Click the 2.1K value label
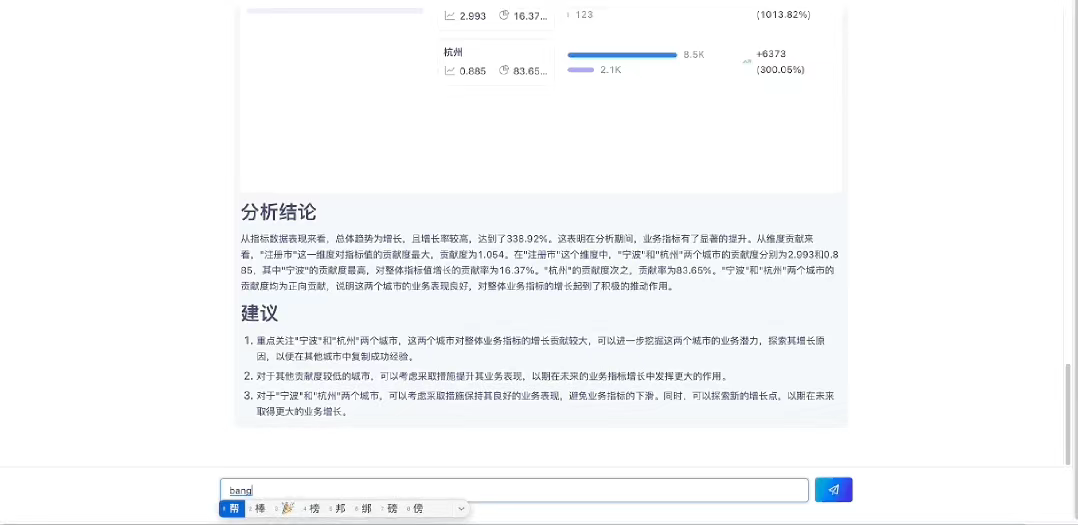The image size is (1078, 525). 610,69
